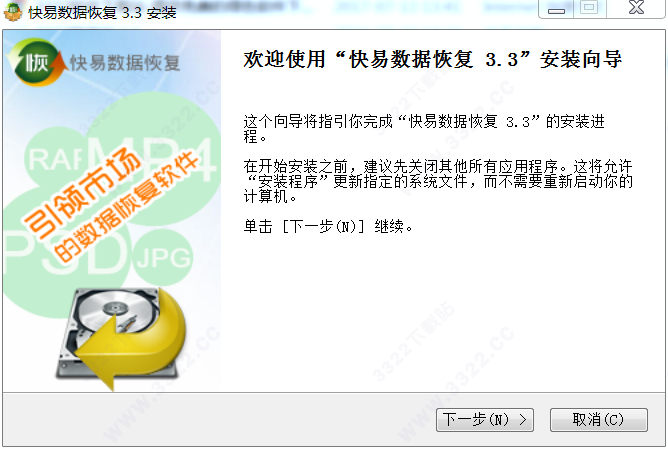Click the green 恢 logo icon
The width and height of the screenshot is (668, 449).
[36, 63]
